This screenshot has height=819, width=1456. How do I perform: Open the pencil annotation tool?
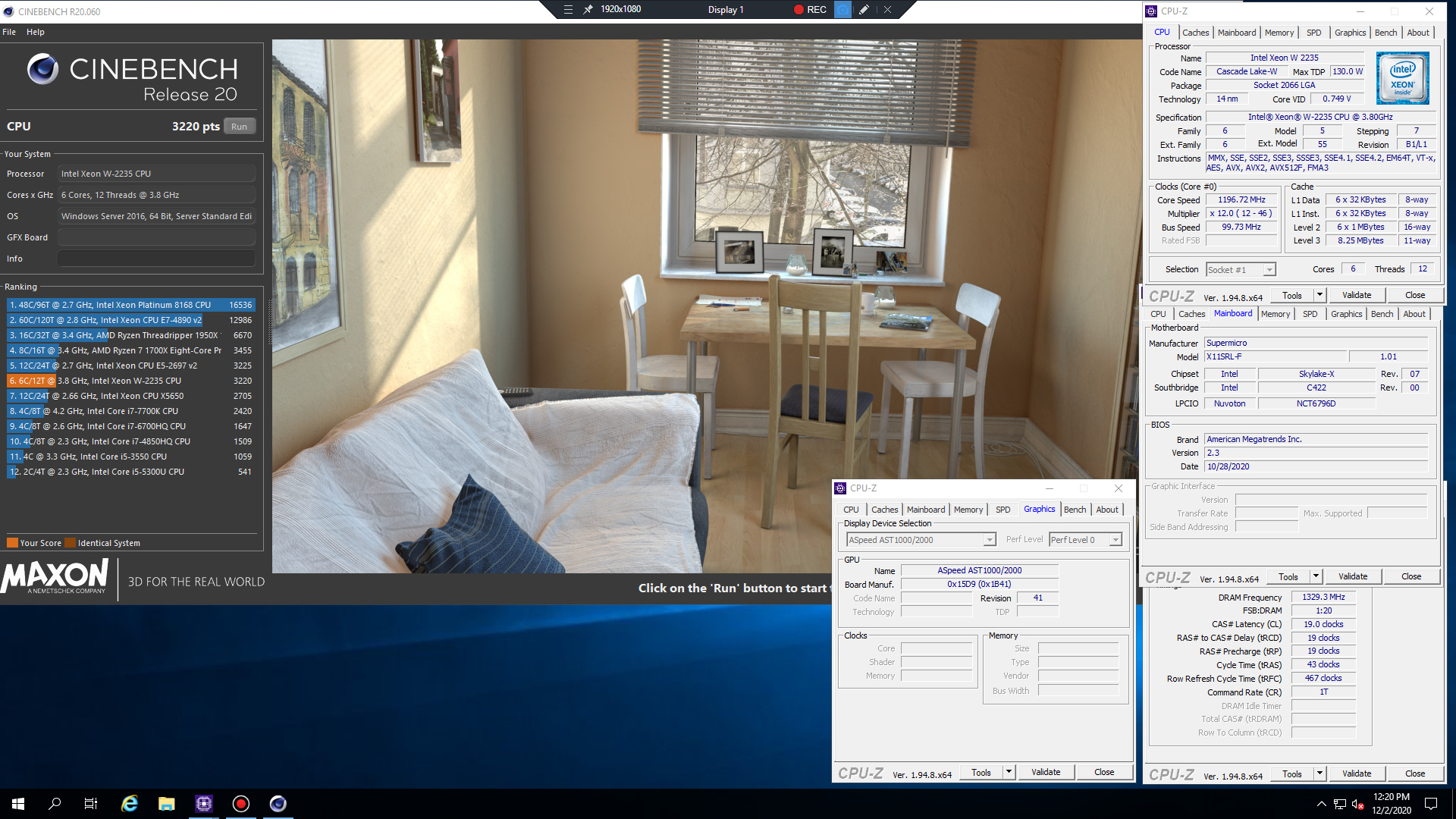[x=864, y=10]
